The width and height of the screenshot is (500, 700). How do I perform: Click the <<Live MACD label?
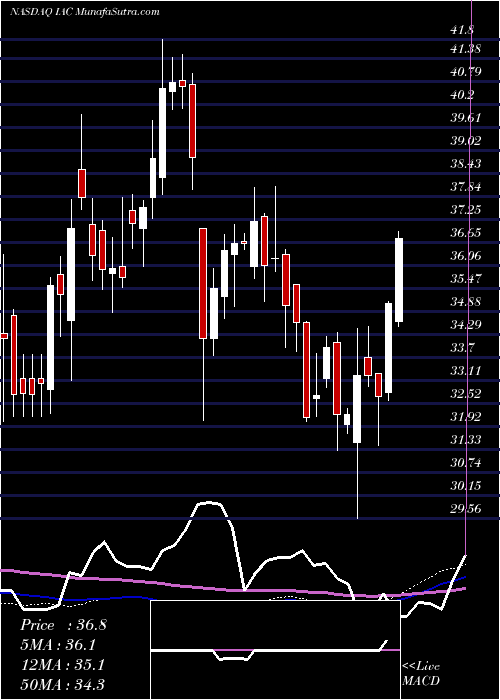[x=421, y=673]
